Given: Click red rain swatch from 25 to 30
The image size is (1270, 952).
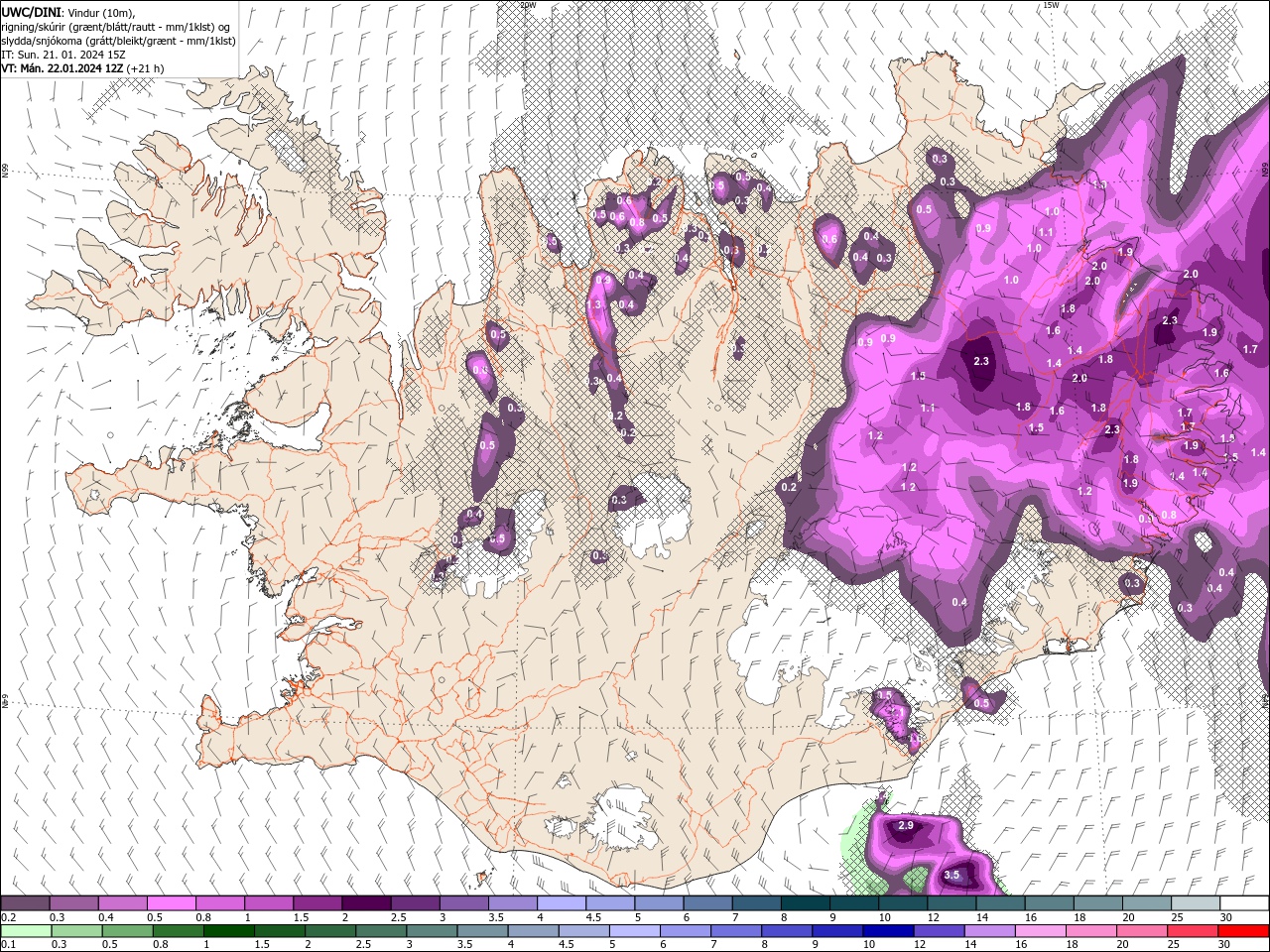Looking at the screenshot, I should point(1193,930).
